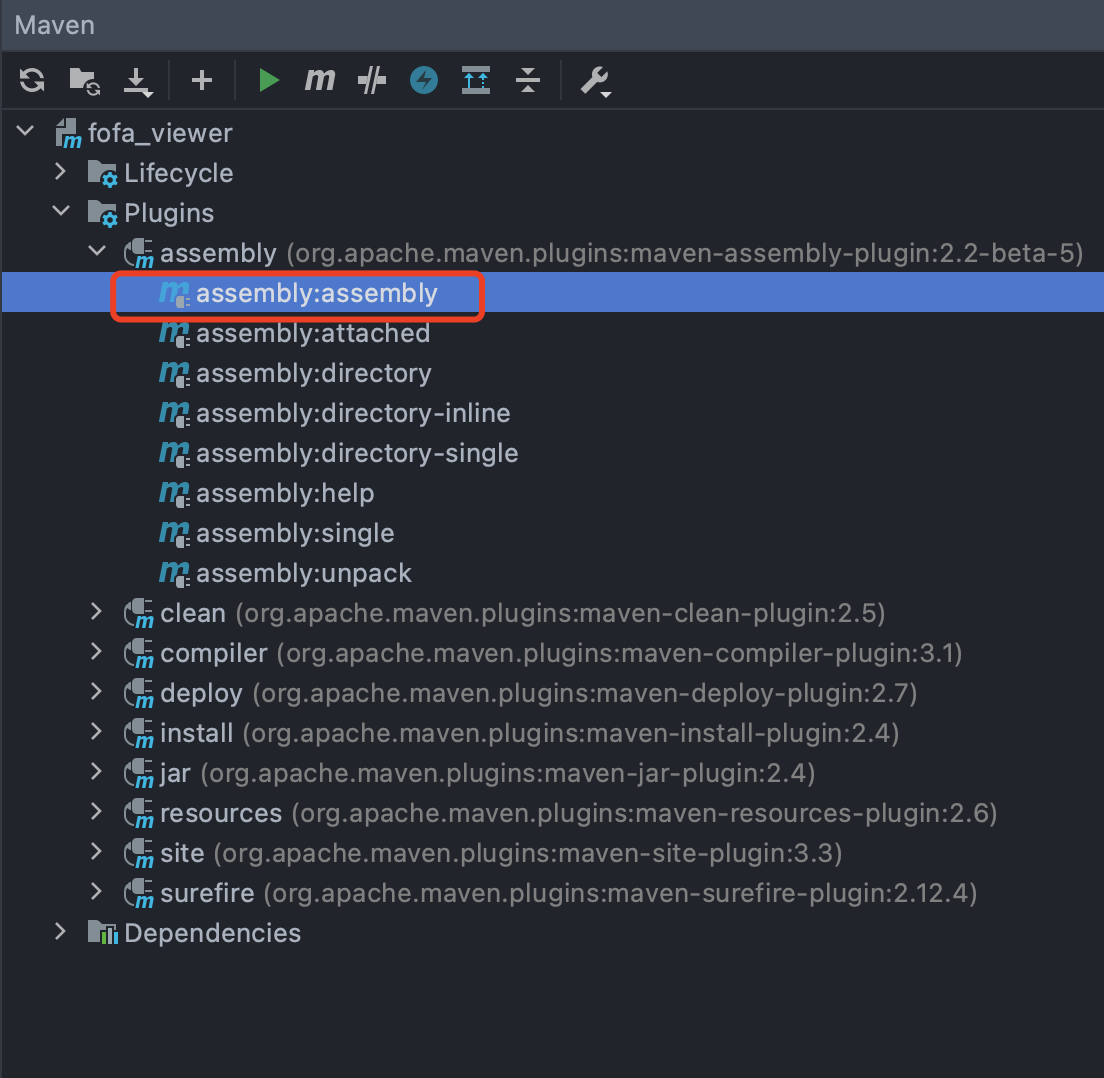This screenshot has height=1078, width=1104.
Task: Expand the compiler plugin node
Action: click(x=96, y=652)
